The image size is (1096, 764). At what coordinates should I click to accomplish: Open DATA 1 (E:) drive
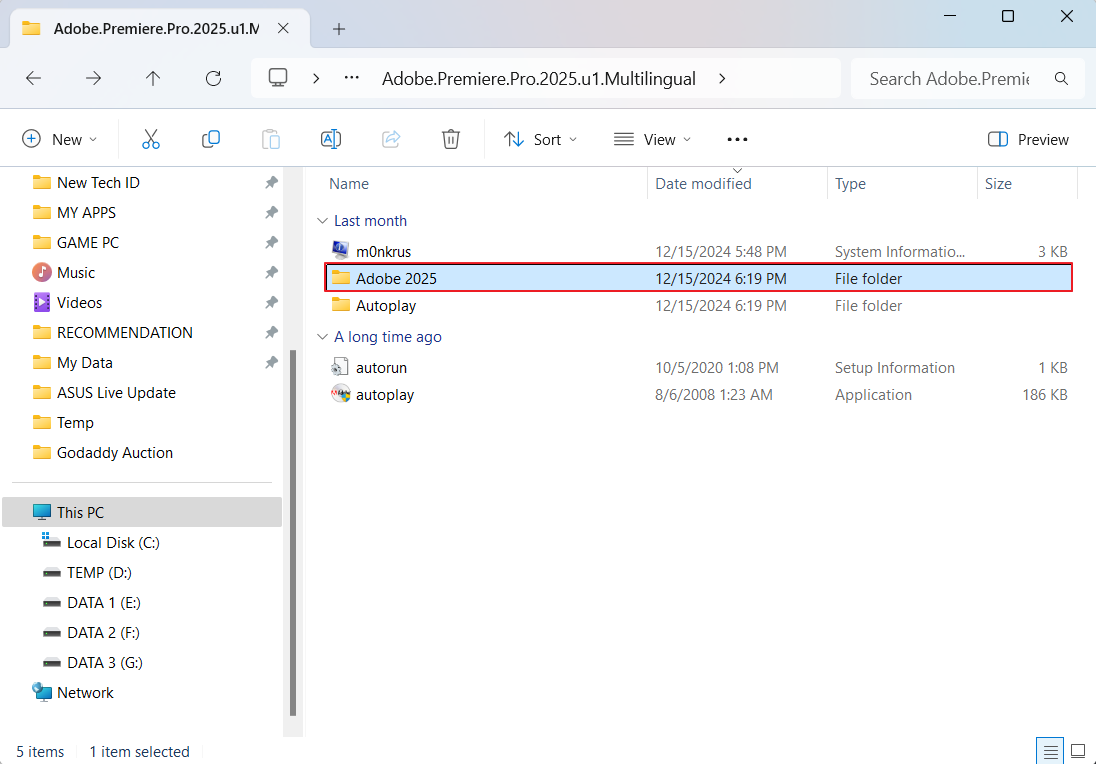click(103, 603)
